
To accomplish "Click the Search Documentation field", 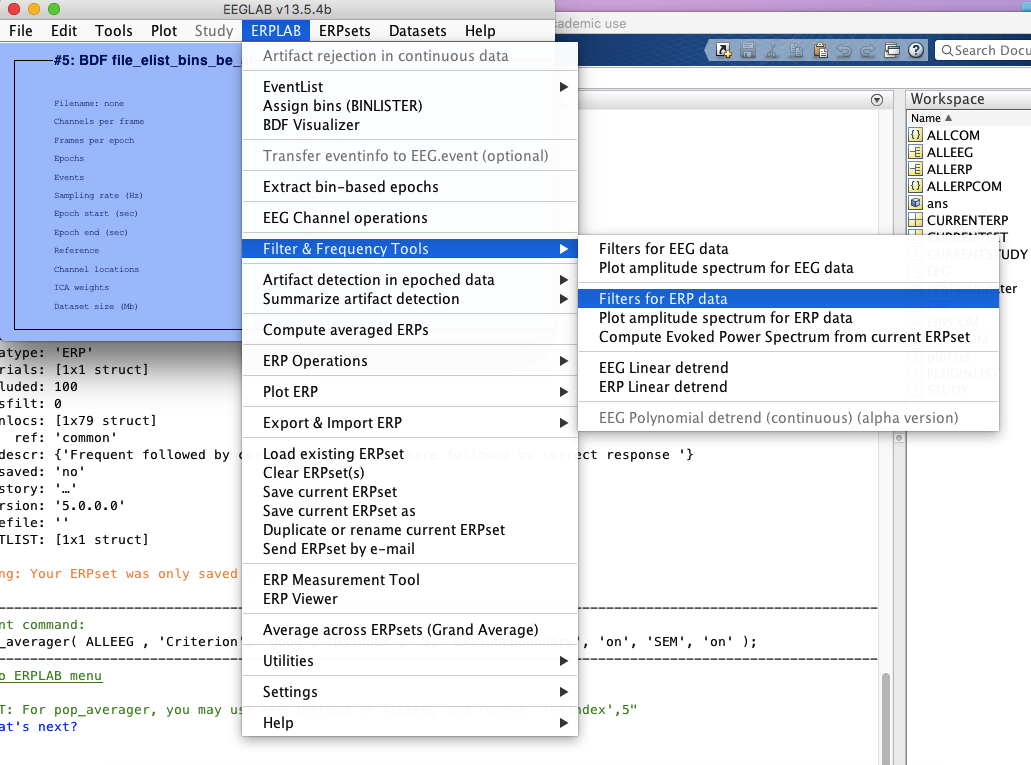I will pyautogui.click(x=984, y=51).
